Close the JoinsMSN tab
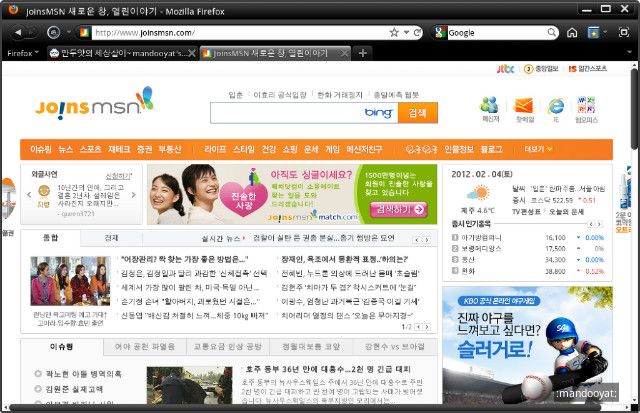The width and height of the screenshot is (640, 413). click(344, 53)
